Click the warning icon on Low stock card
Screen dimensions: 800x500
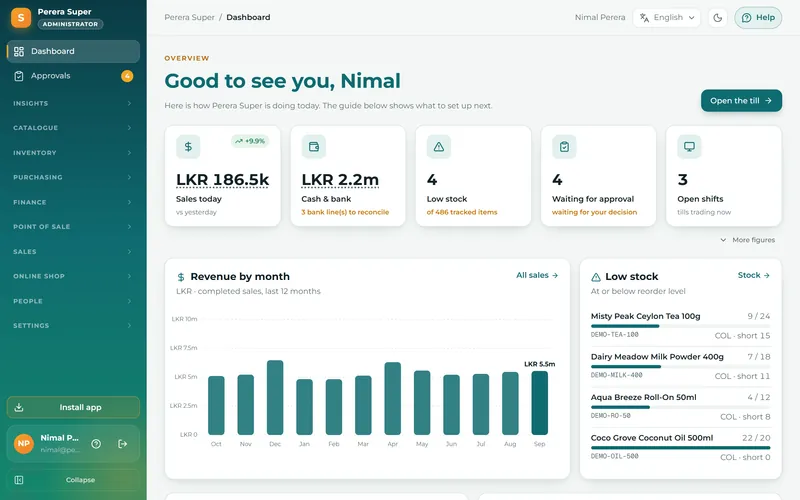click(439, 147)
